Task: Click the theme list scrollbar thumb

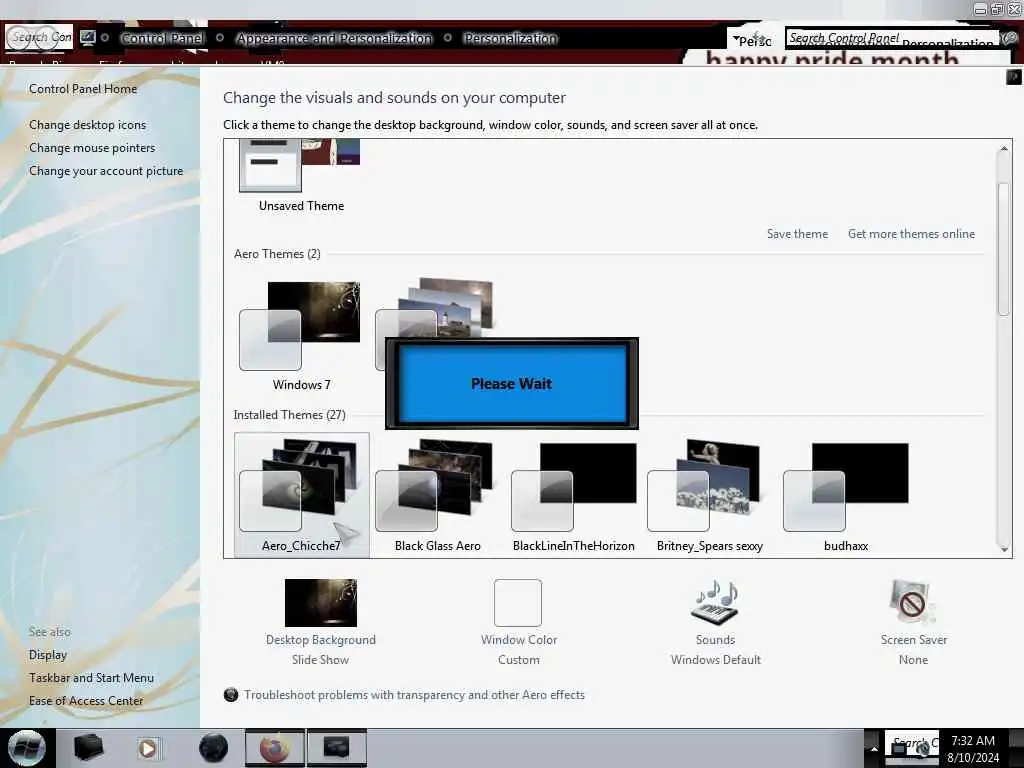Action: (1004, 250)
